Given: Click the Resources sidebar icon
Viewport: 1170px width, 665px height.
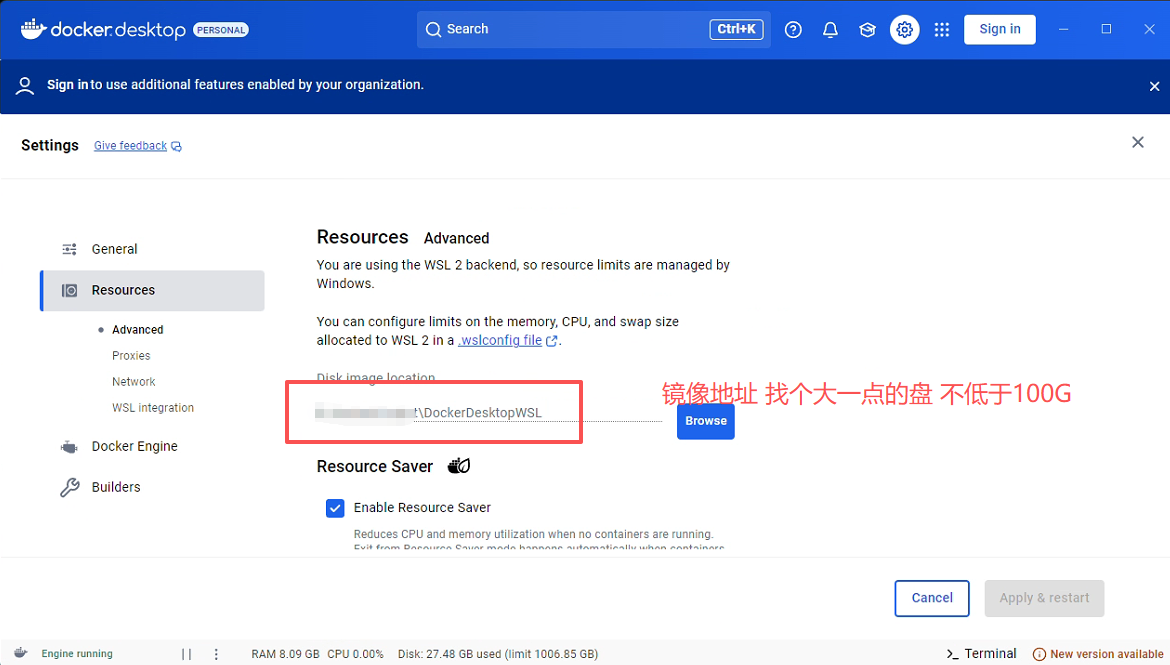Looking at the screenshot, I should (x=69, y=290).
